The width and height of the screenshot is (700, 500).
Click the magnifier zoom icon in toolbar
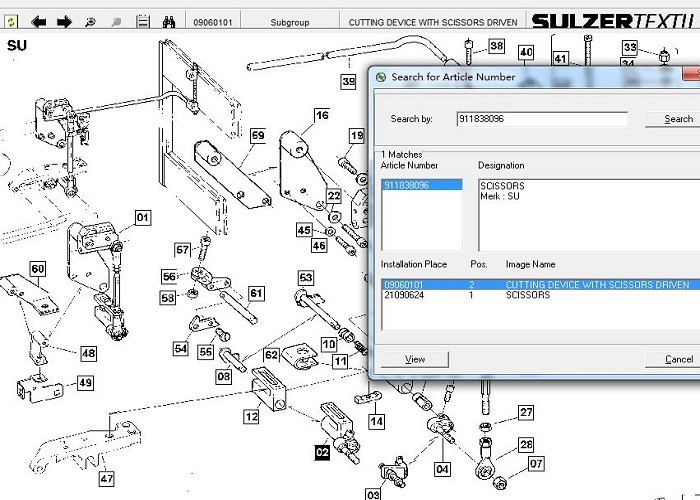pyautogui.click(x=90, y=21)
